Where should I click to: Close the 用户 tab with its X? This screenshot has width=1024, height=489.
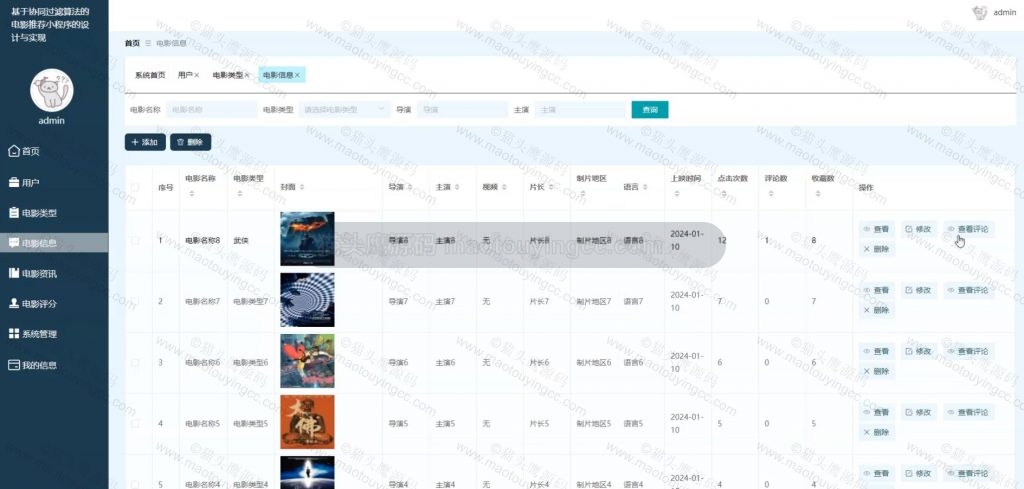pos(197,76)
